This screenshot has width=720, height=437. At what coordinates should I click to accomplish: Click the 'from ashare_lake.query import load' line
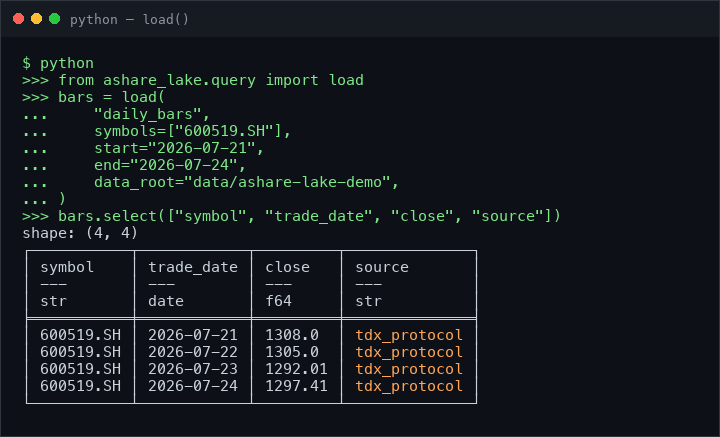(193, 80)
